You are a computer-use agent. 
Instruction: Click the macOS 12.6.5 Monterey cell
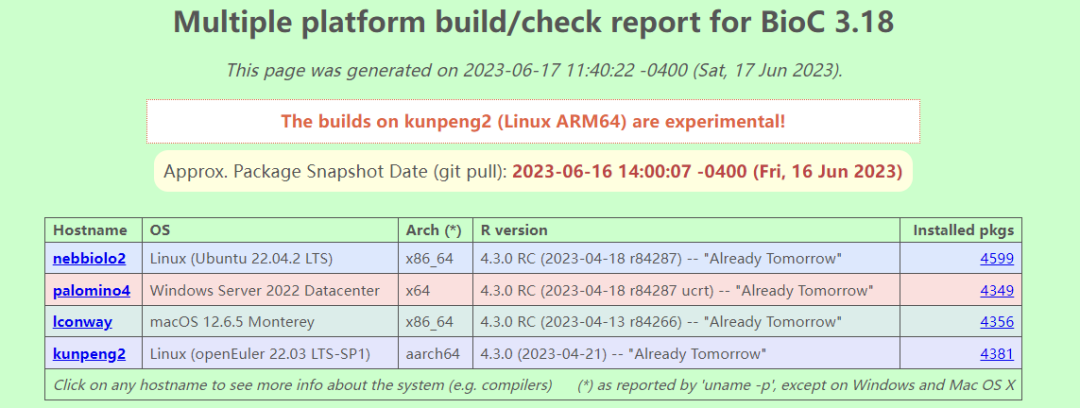[232, 322]
